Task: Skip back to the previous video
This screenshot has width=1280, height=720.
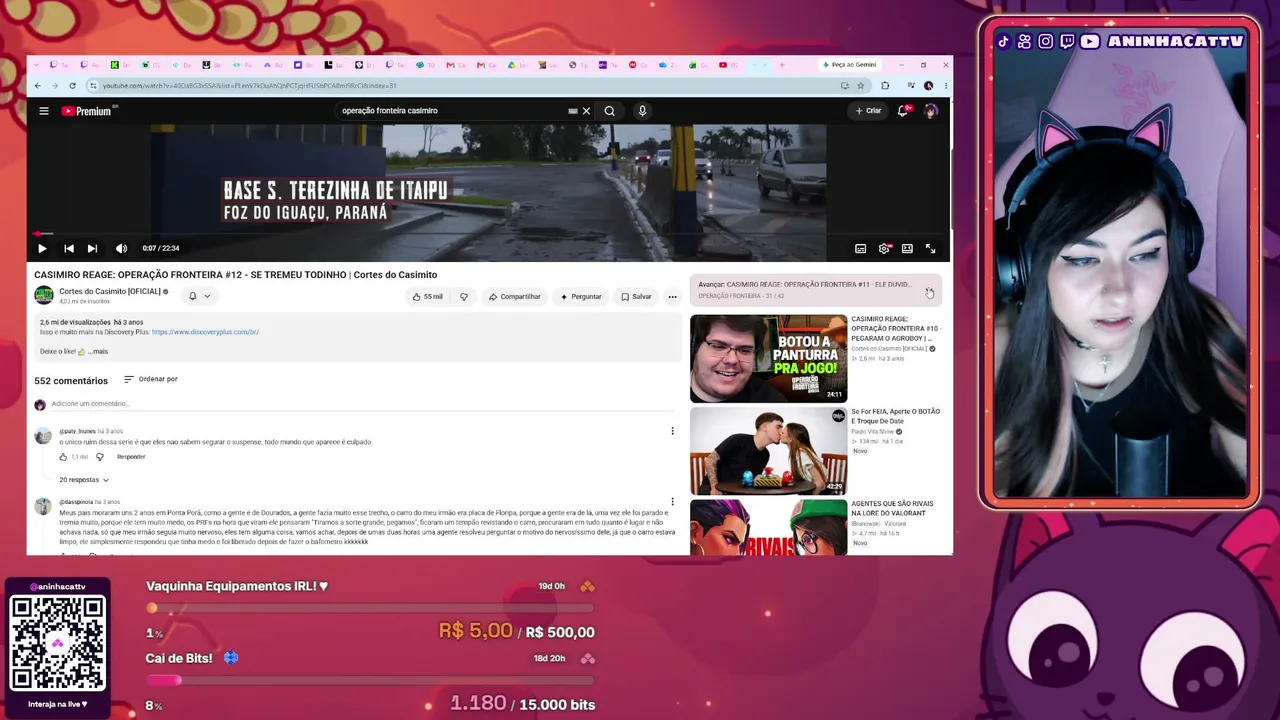Action: click(x=68, y=248)
